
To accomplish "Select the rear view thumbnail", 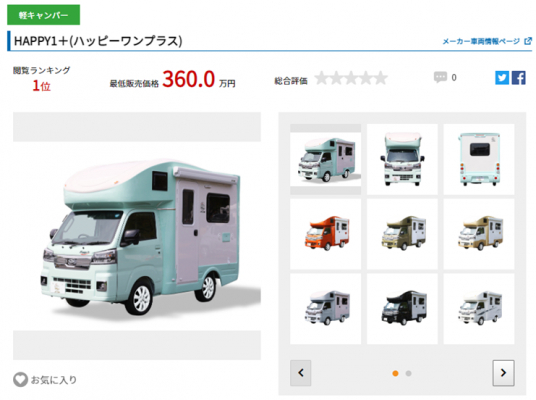I will [479, 159].
